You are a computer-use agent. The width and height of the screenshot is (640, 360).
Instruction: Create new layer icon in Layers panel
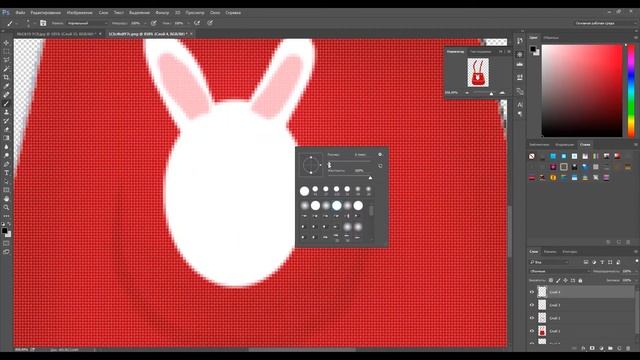(x=619, y=348)
